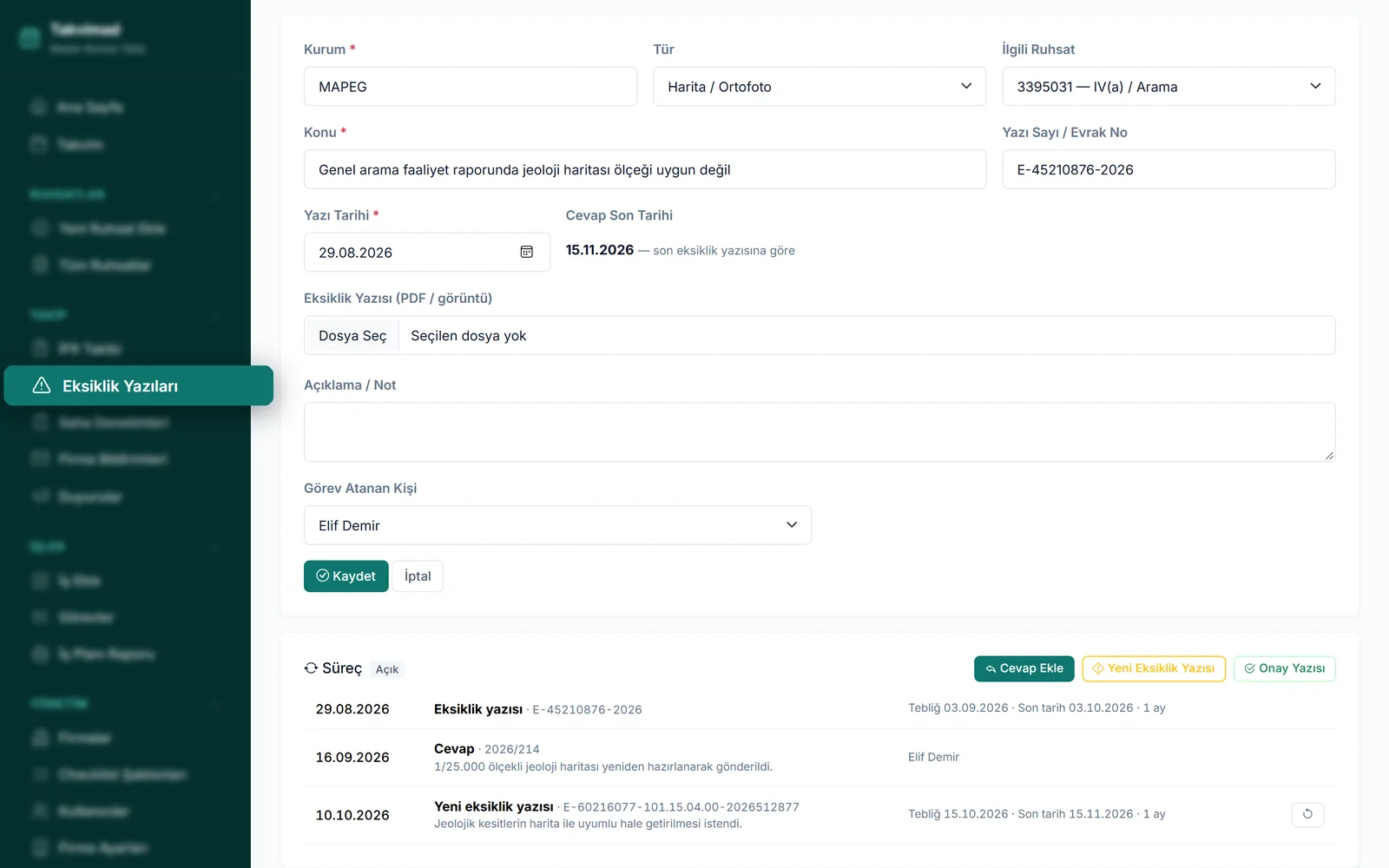
Task: Click the Jeolojik kesitlerin note text
Action: (x=588, y=824)
